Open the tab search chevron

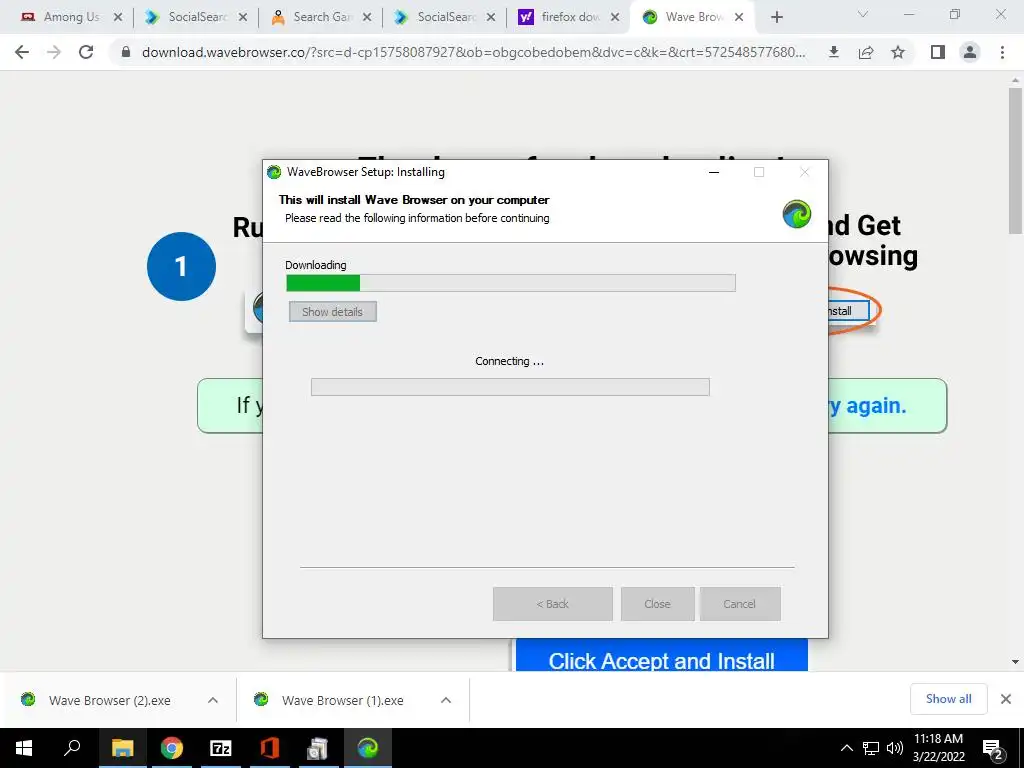pyautogui.click(x=863, y=14)
